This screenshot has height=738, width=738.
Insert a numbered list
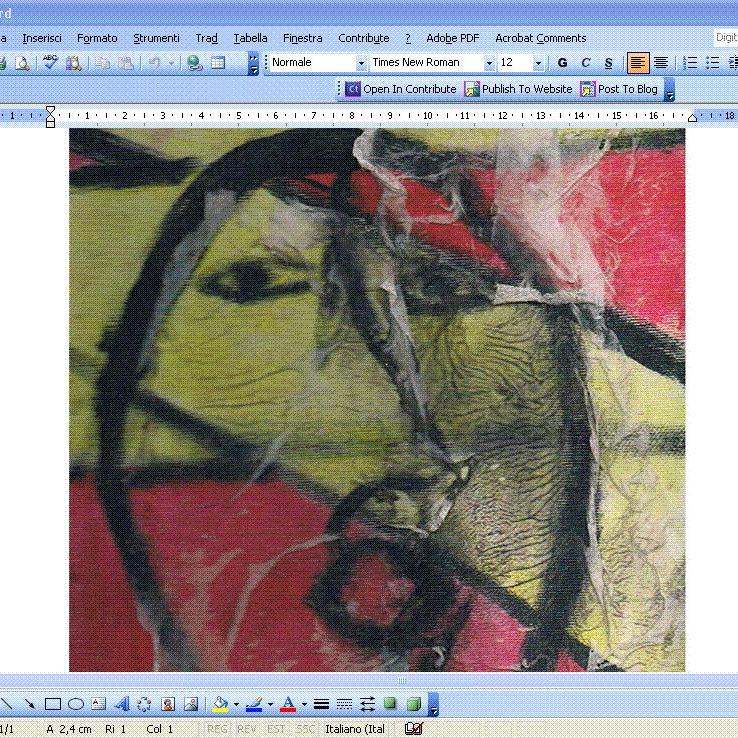690,63
